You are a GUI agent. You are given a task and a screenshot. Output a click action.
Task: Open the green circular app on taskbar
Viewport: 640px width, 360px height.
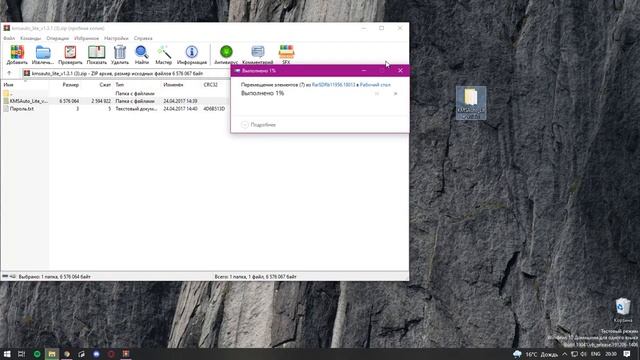click(37, 354)
